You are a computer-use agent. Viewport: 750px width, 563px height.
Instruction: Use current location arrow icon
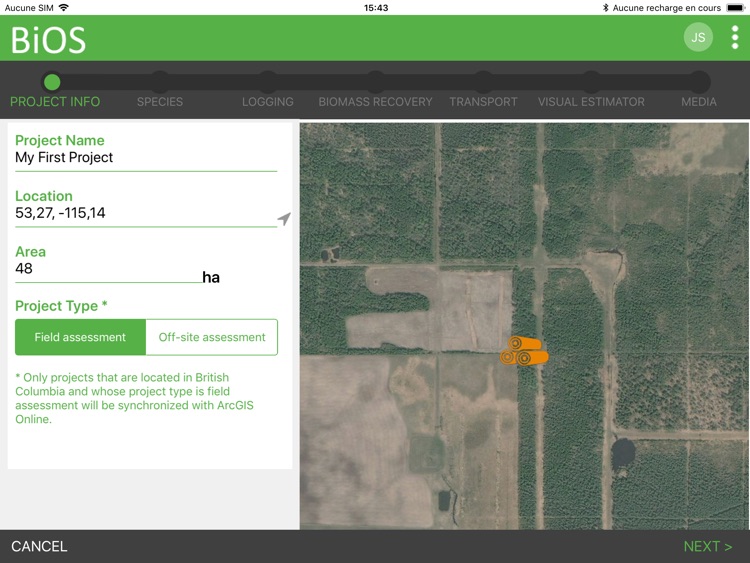(x=284, y=219)
